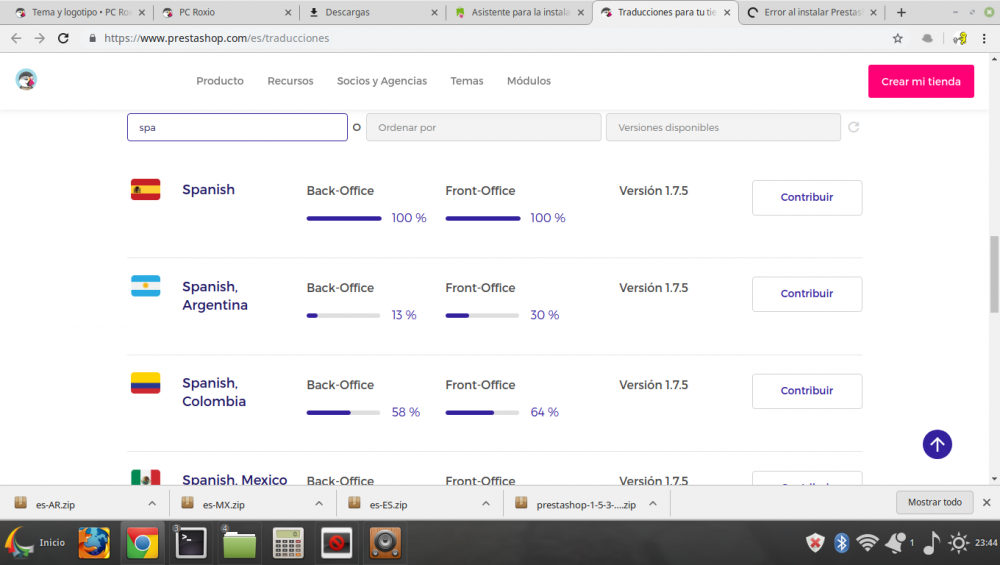Viewport: 1000px width, 565px height.
Task: Expand options for es-MX.zip download
Action: coord(319,503)
